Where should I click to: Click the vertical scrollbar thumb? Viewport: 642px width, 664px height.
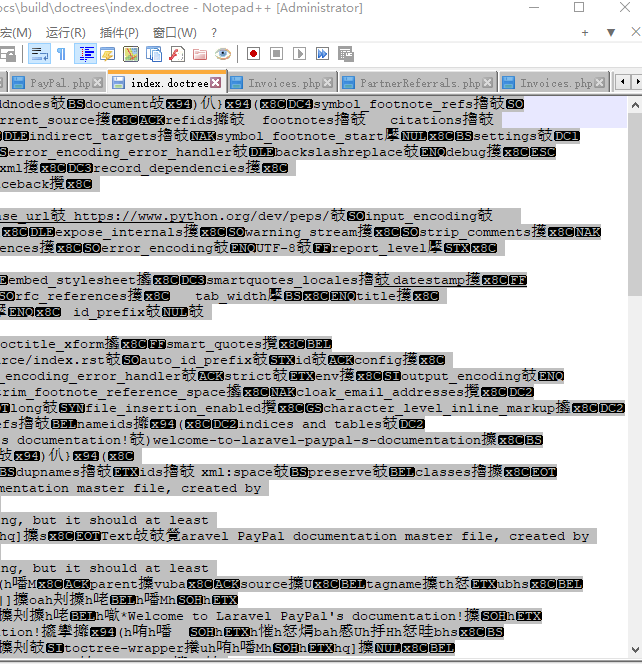[634, 200]
